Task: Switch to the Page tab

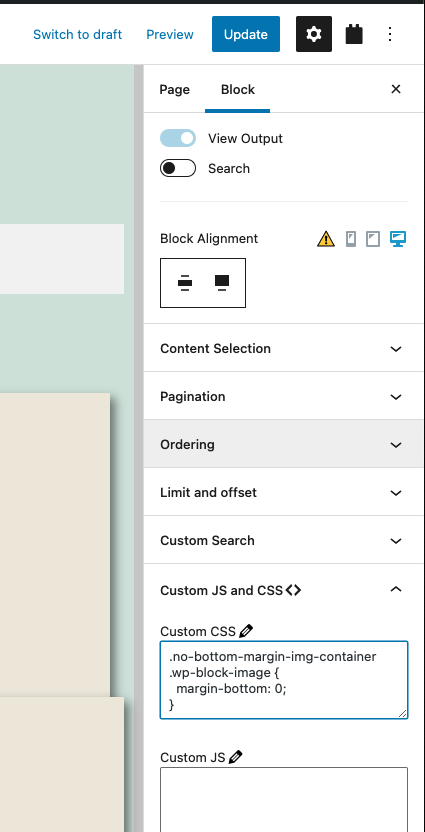Action: 175,90
